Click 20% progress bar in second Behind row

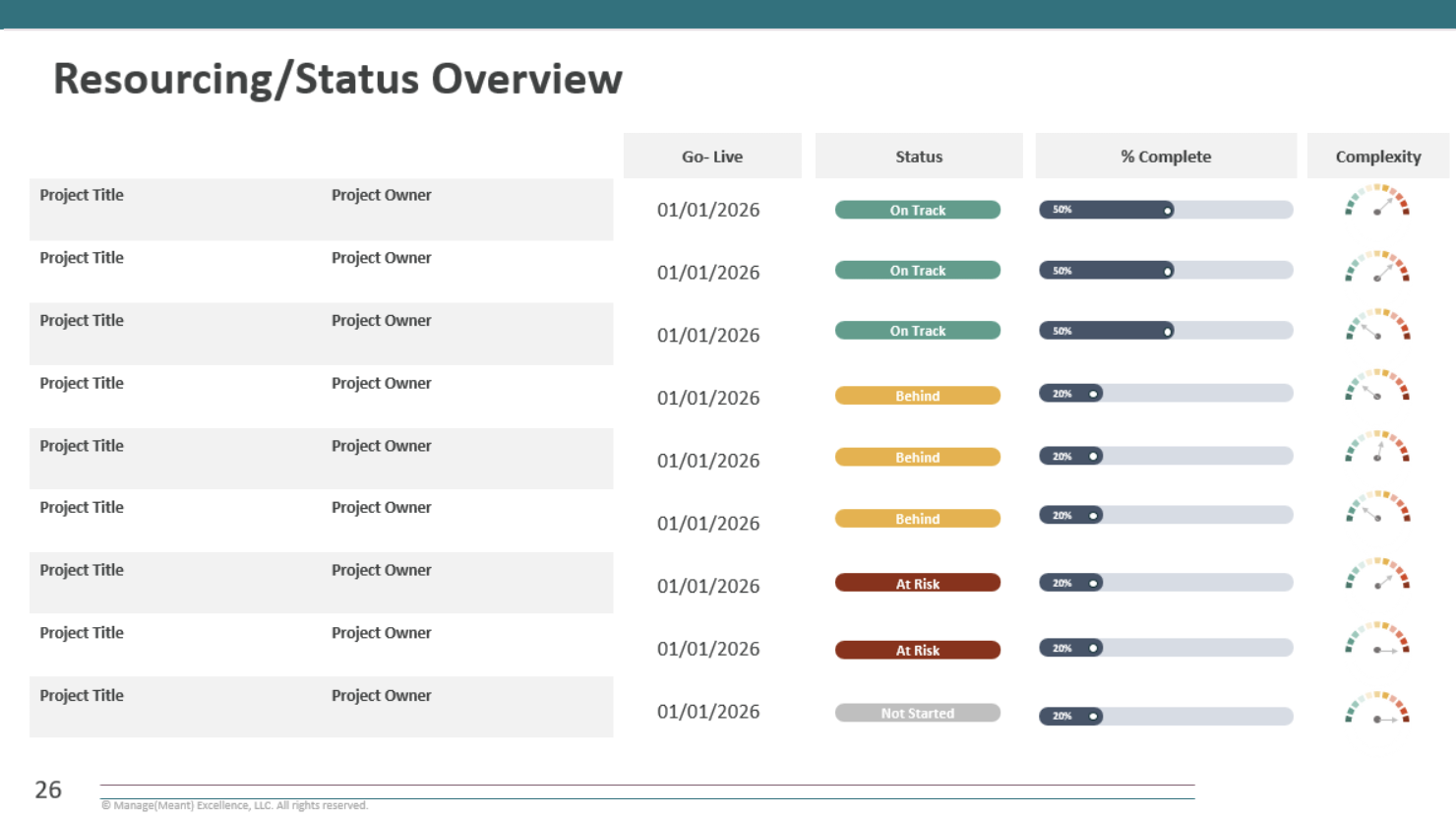[x=1166, y=456]
